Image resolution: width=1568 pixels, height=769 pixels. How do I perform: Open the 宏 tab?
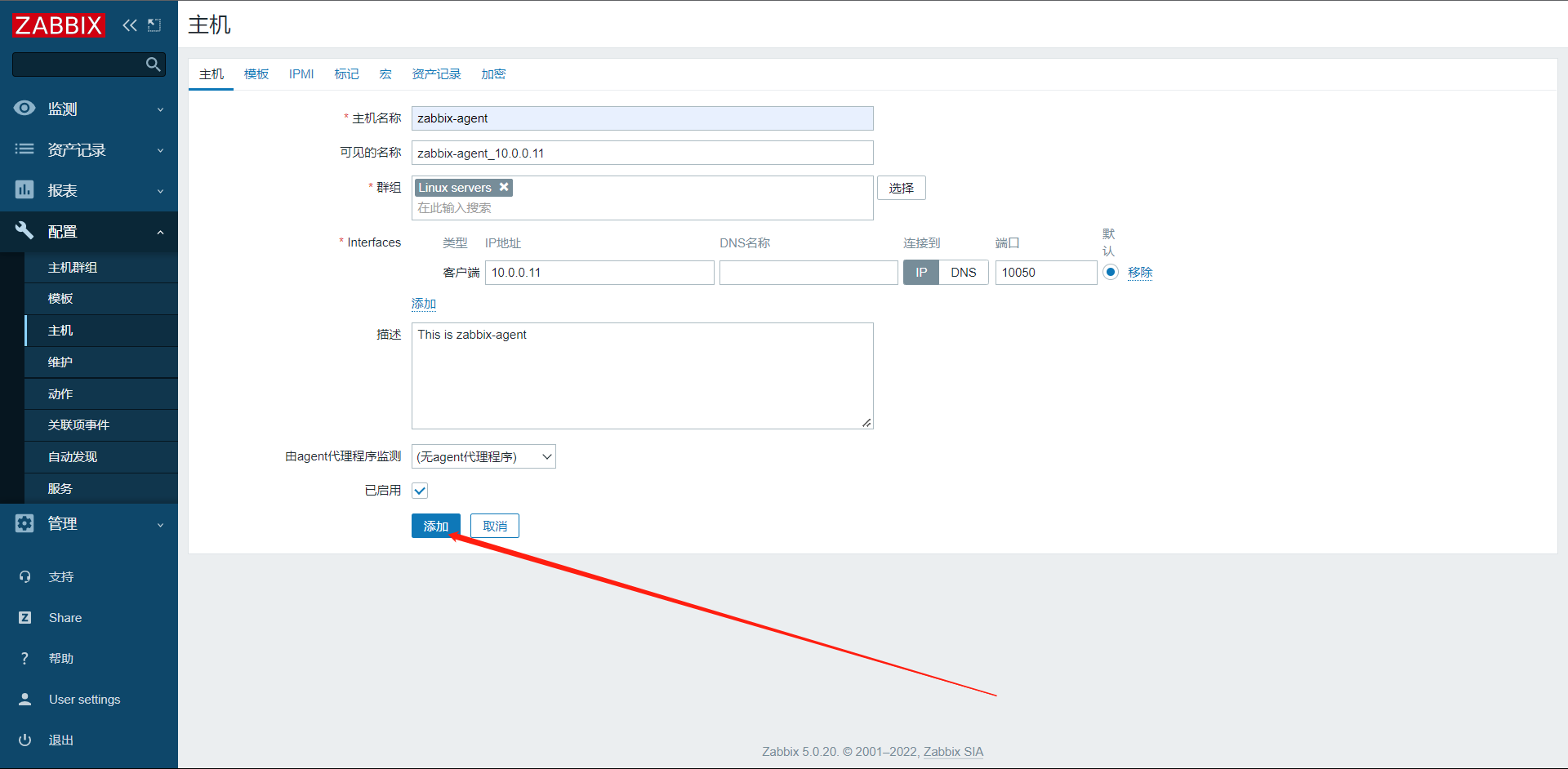[385, 73]
